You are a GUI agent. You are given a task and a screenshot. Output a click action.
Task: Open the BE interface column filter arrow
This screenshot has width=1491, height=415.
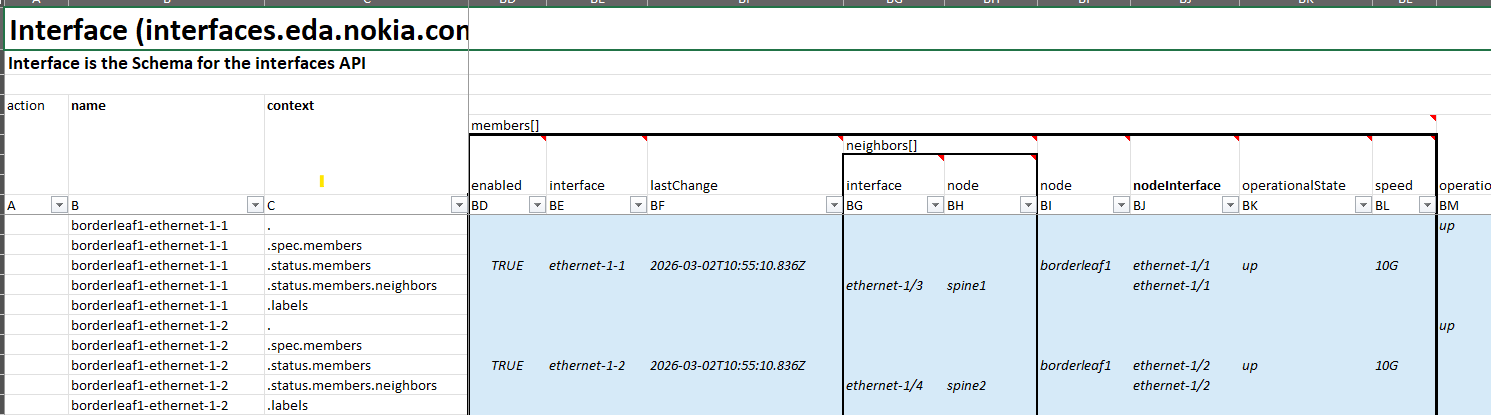coord(639,205)
